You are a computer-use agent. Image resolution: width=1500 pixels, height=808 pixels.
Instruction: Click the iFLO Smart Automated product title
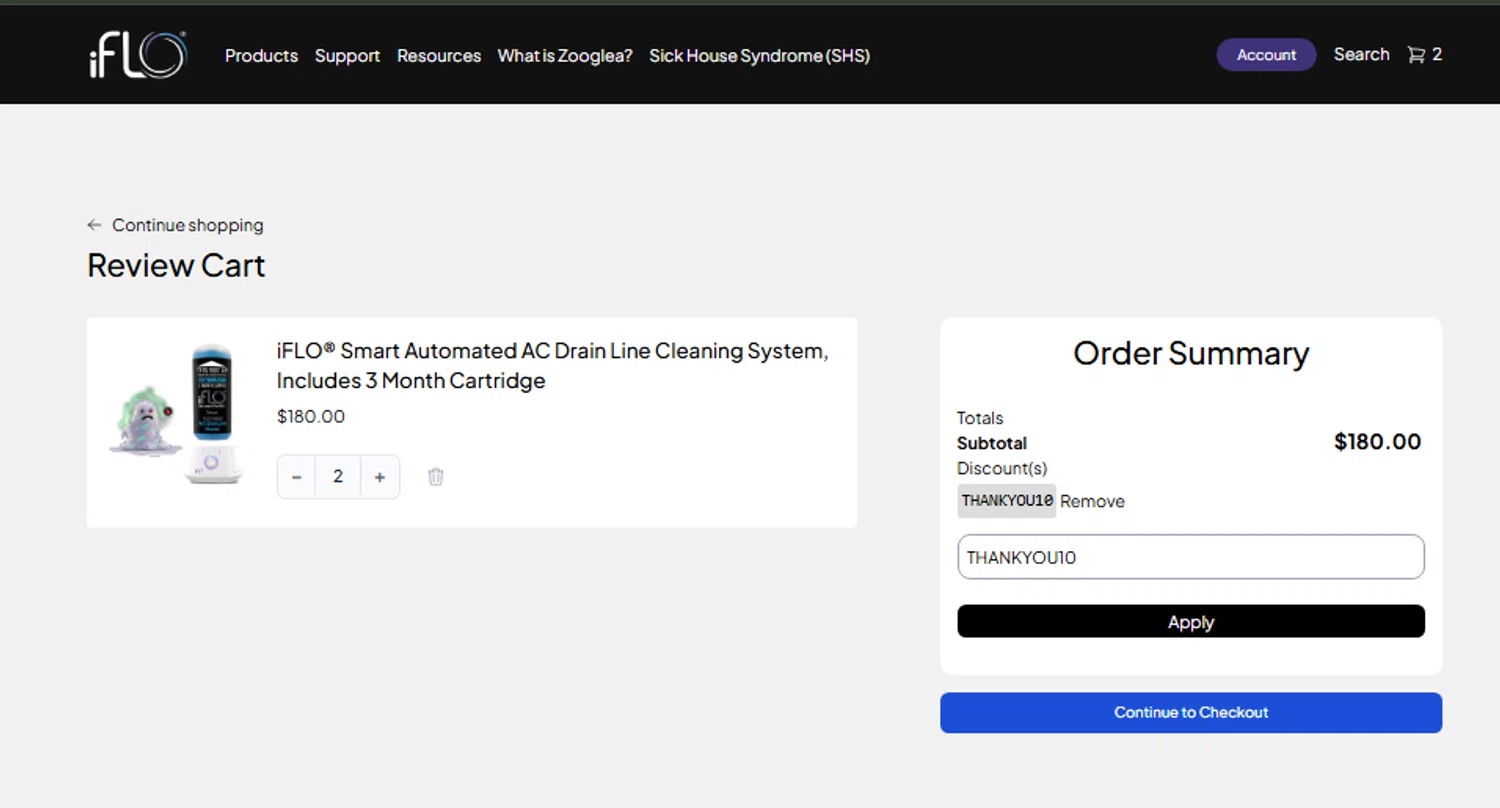552,366
